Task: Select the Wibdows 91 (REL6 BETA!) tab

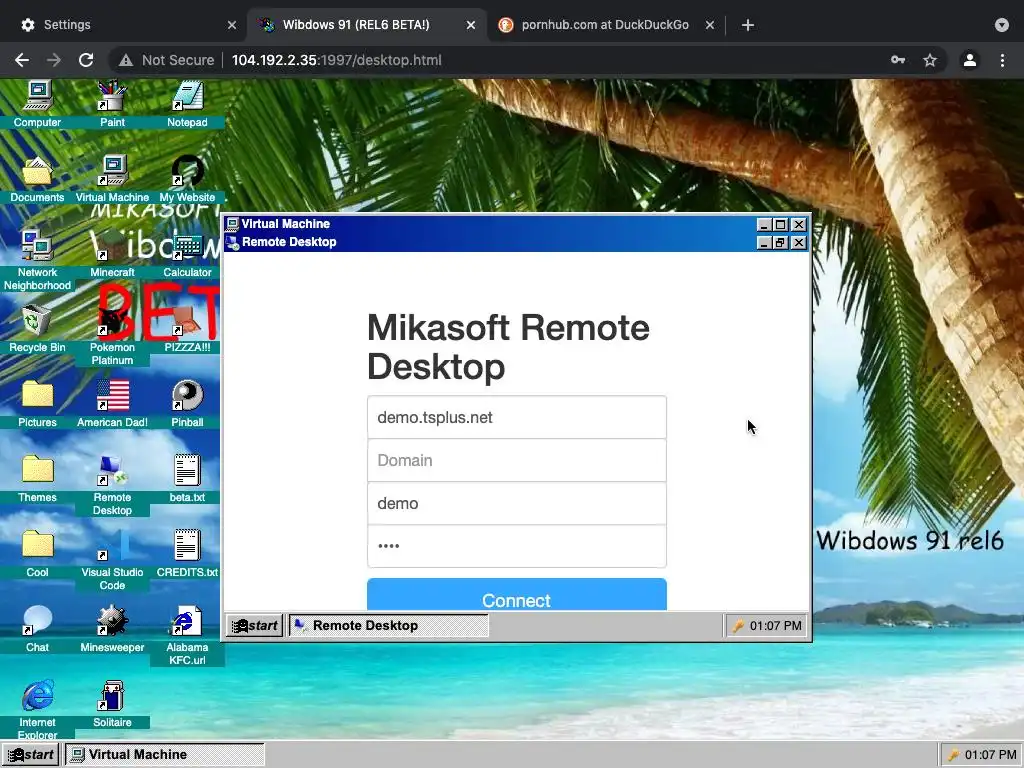Action: coord(367,25)
